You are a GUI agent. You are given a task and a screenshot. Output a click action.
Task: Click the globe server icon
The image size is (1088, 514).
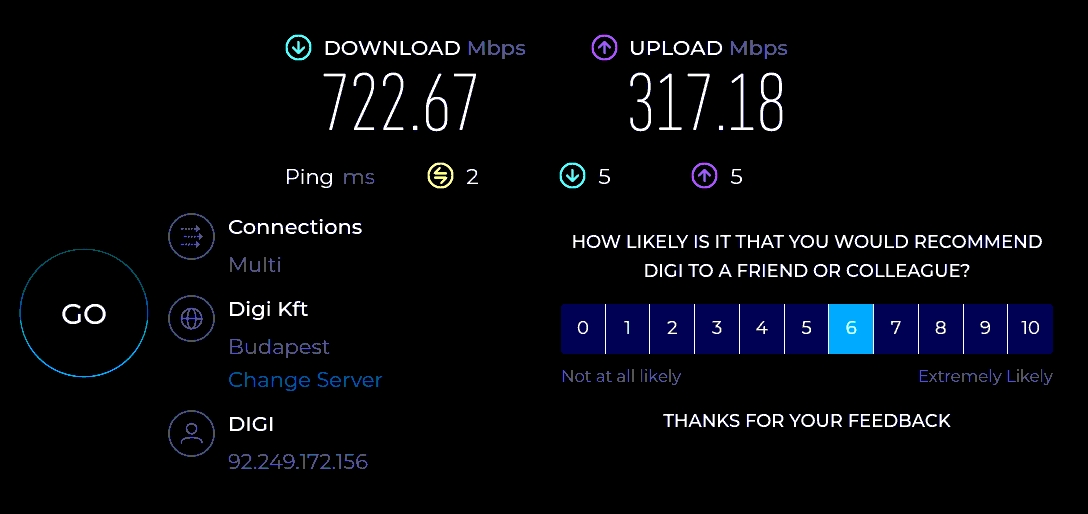[x=190, y=319]
